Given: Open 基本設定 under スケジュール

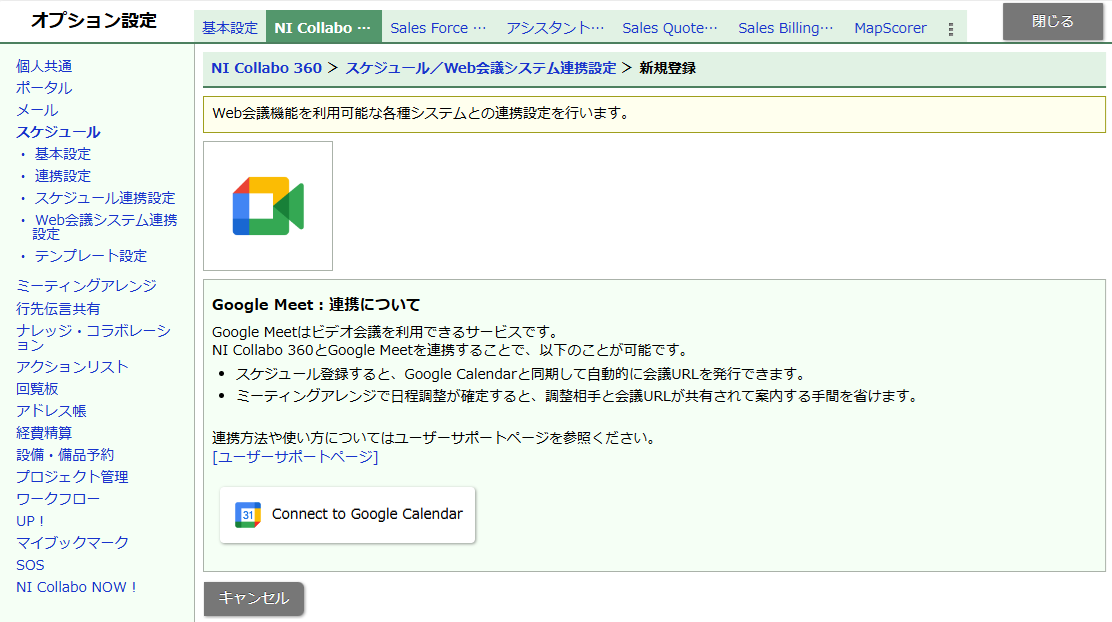Looking at the screenshot, I should click(63, 154).
